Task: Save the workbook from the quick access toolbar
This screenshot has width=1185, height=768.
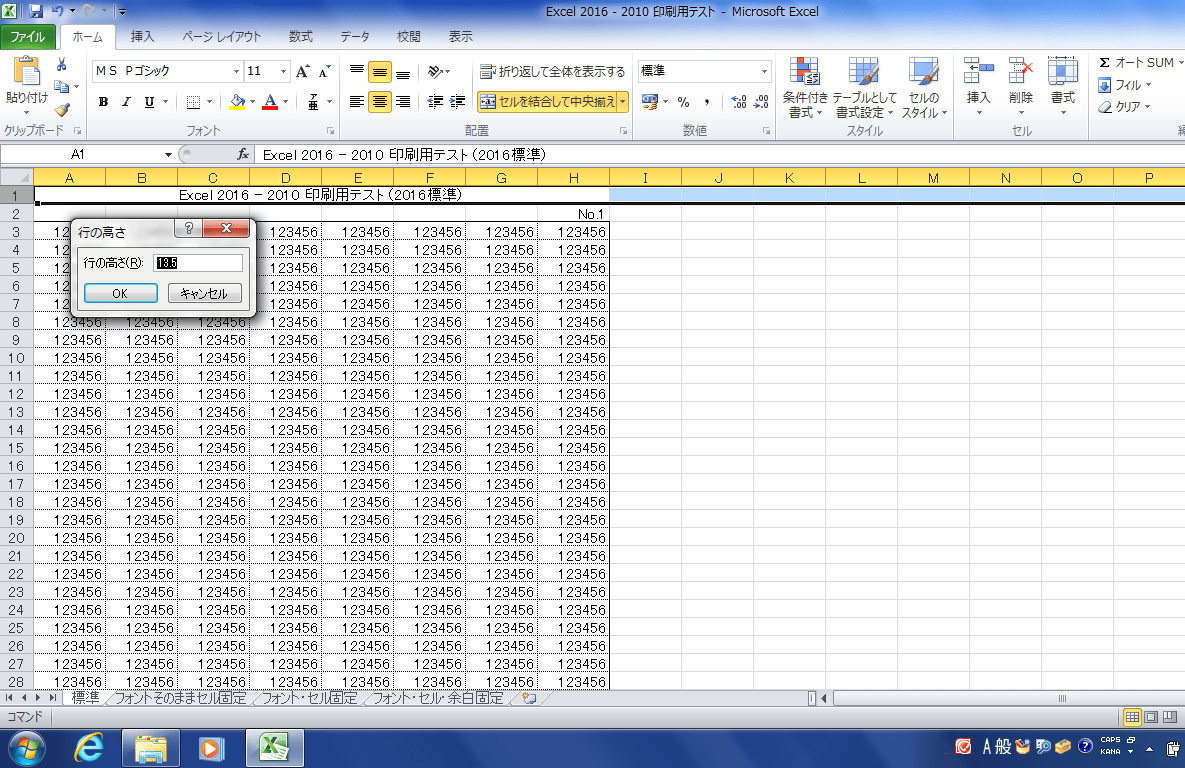Action: coord(36,11)
